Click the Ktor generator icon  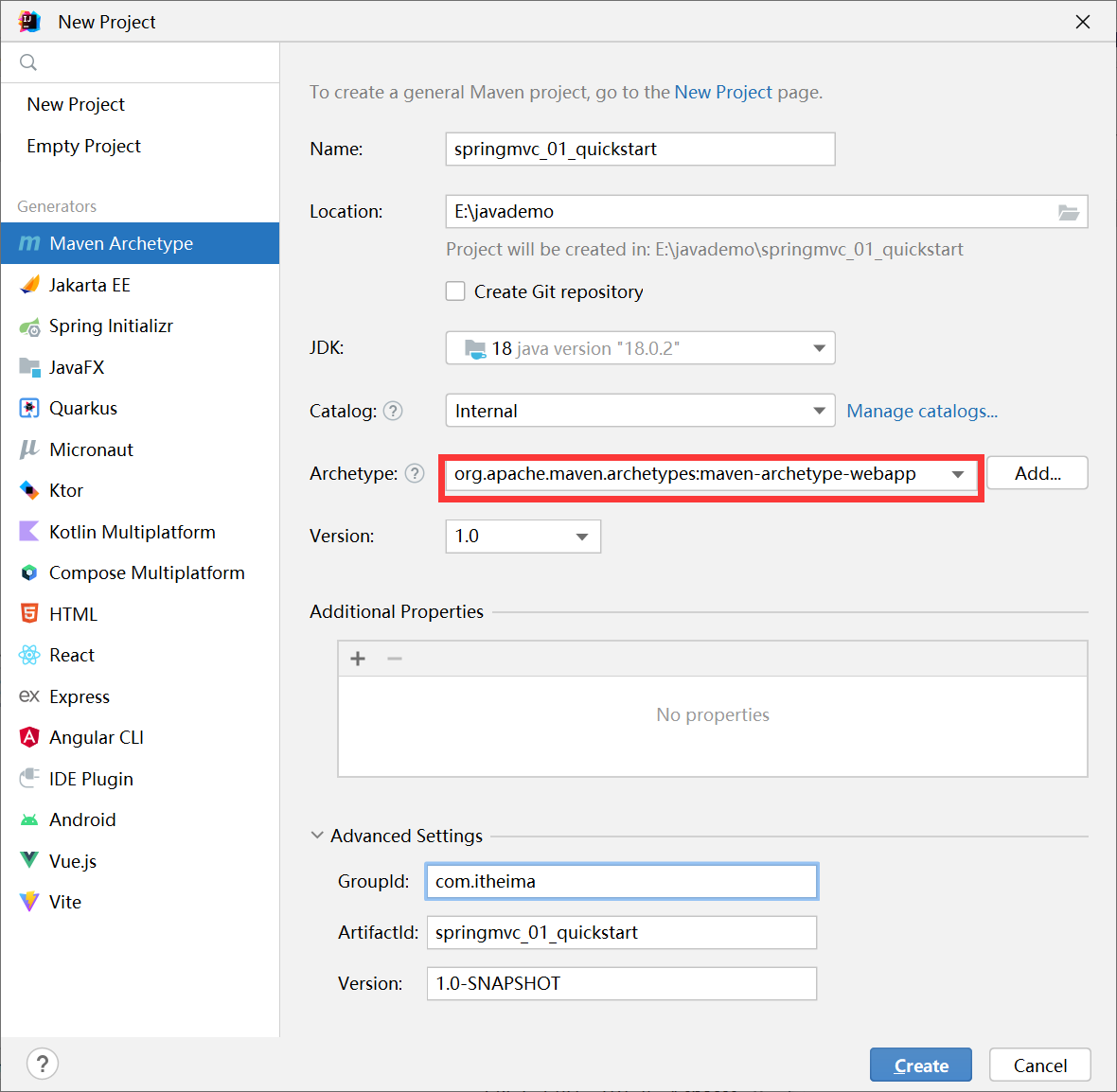[x=29, y=490]
